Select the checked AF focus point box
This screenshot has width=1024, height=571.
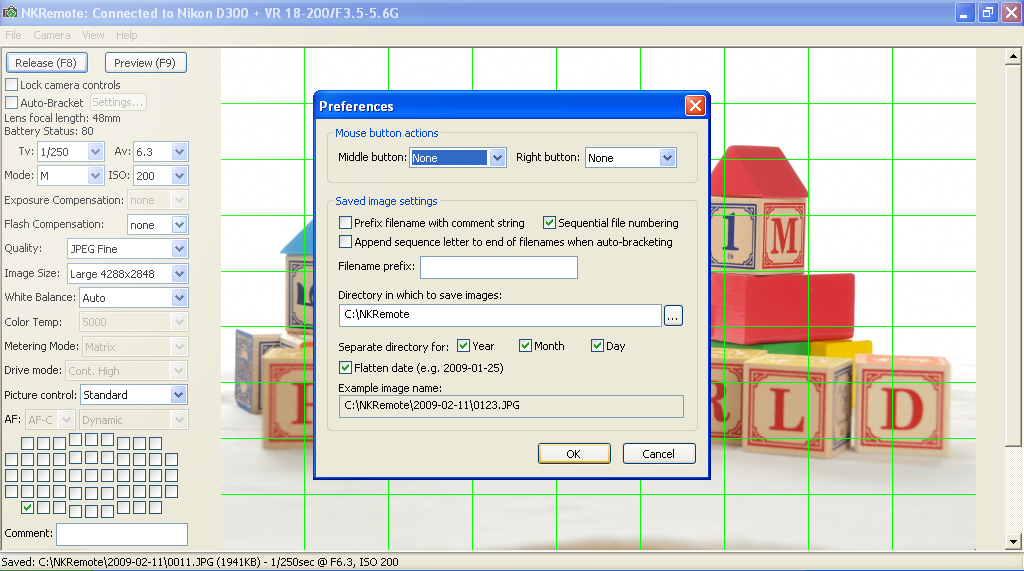(27, 507)
